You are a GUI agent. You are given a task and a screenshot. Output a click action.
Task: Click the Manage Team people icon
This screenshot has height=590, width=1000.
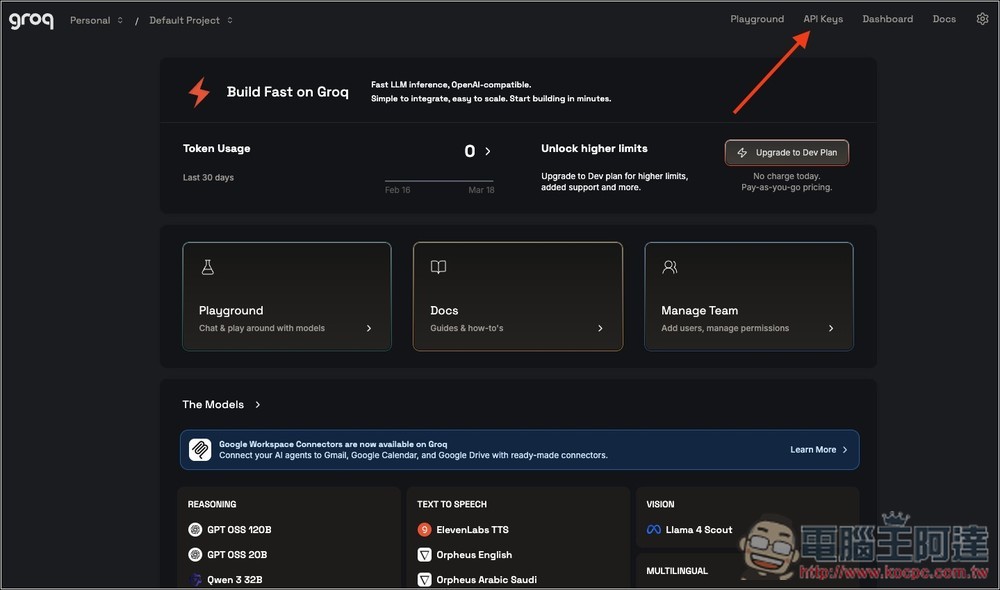(670, 267)
